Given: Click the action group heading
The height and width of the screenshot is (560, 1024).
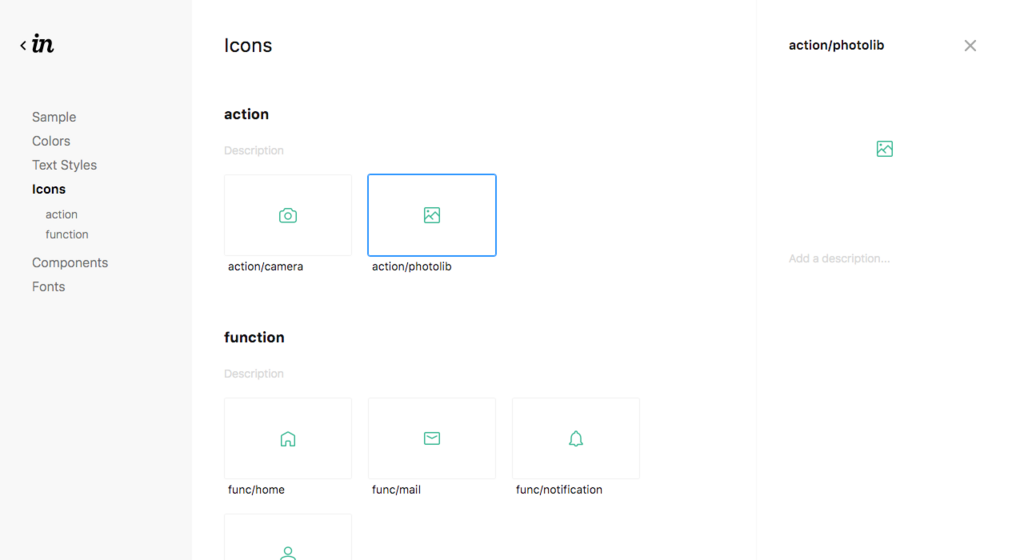Looking at the screenshot, I should pos(246,114).
